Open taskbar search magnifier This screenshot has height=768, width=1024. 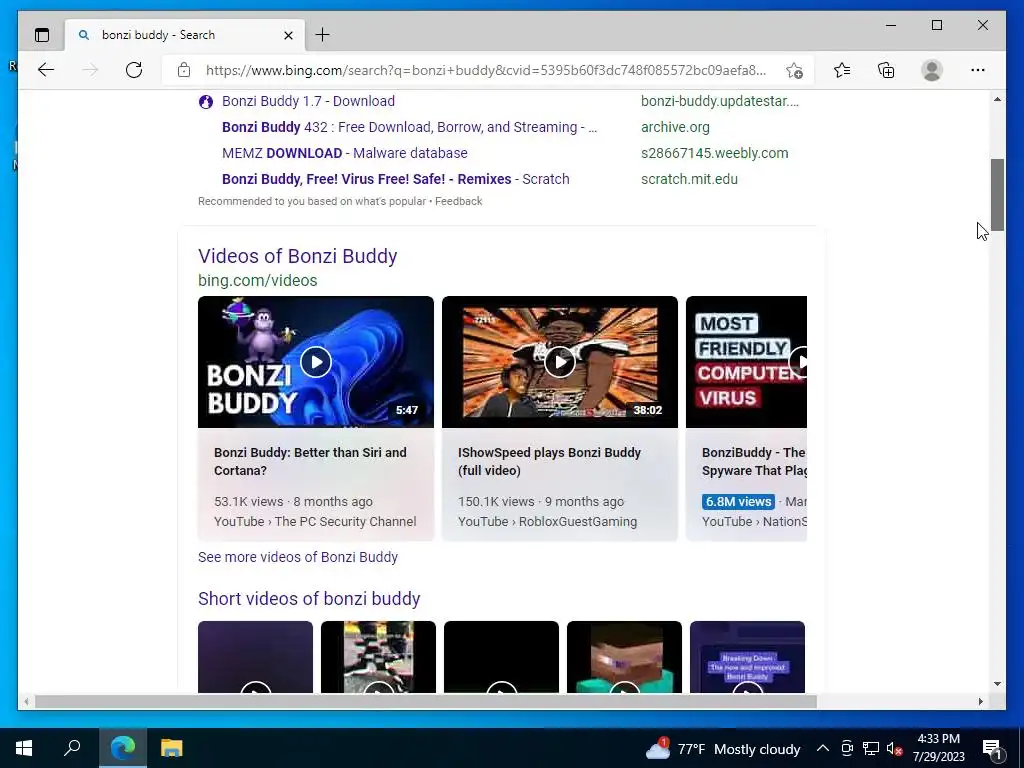click(72, 748)
